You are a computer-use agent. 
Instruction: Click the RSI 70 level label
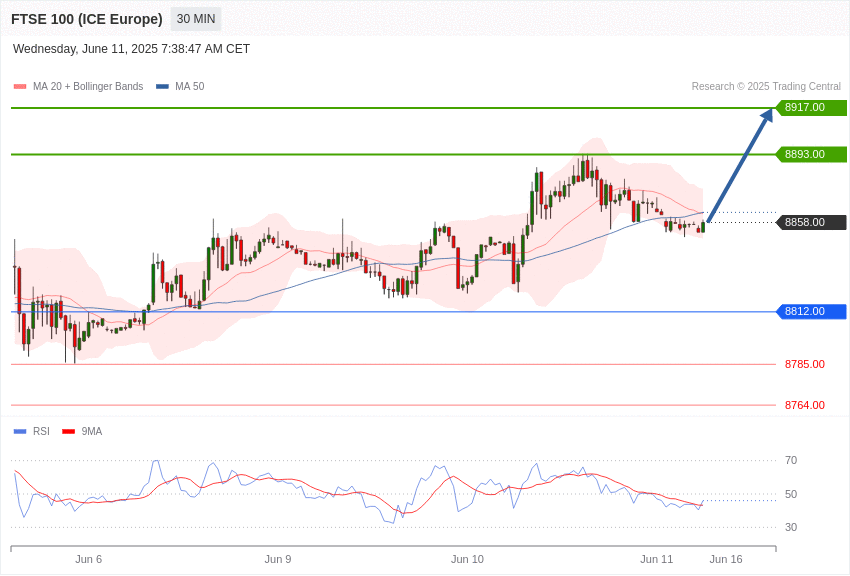click(x=791, y=461)
